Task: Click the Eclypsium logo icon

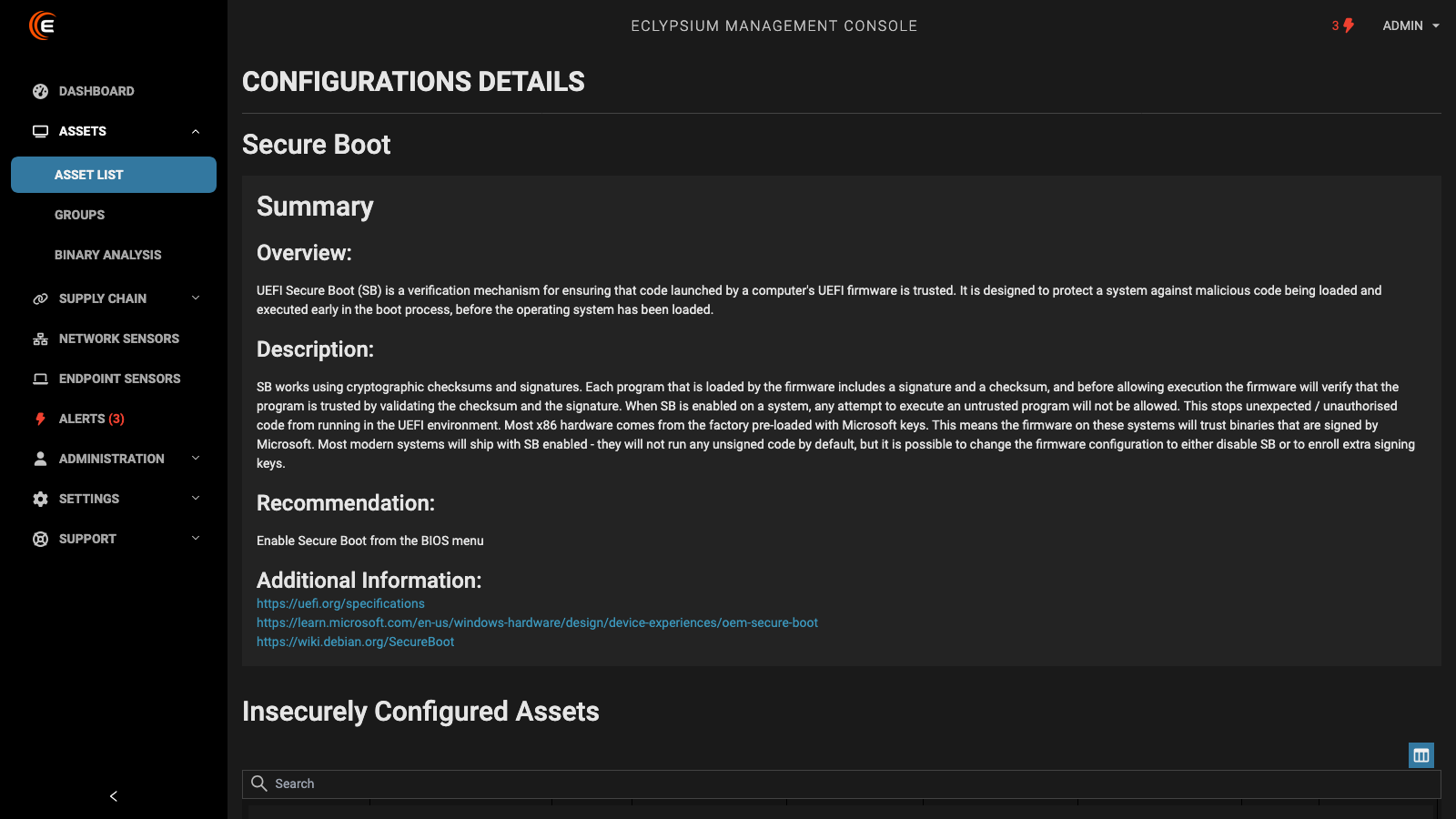Action: [42, 25]
